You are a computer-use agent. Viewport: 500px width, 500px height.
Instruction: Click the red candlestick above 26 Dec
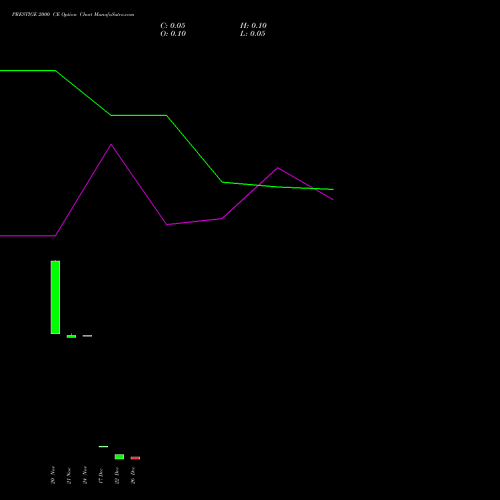pos(135,458)
